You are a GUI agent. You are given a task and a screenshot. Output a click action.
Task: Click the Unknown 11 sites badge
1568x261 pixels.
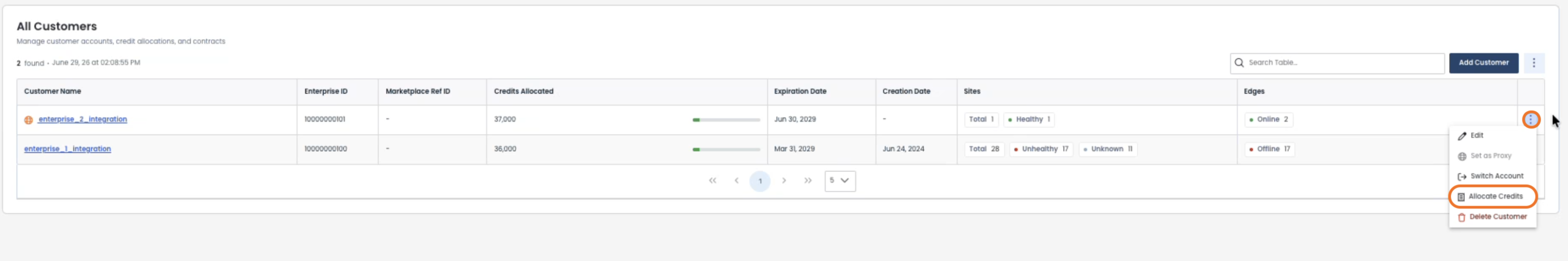[x=1108, y=149]
